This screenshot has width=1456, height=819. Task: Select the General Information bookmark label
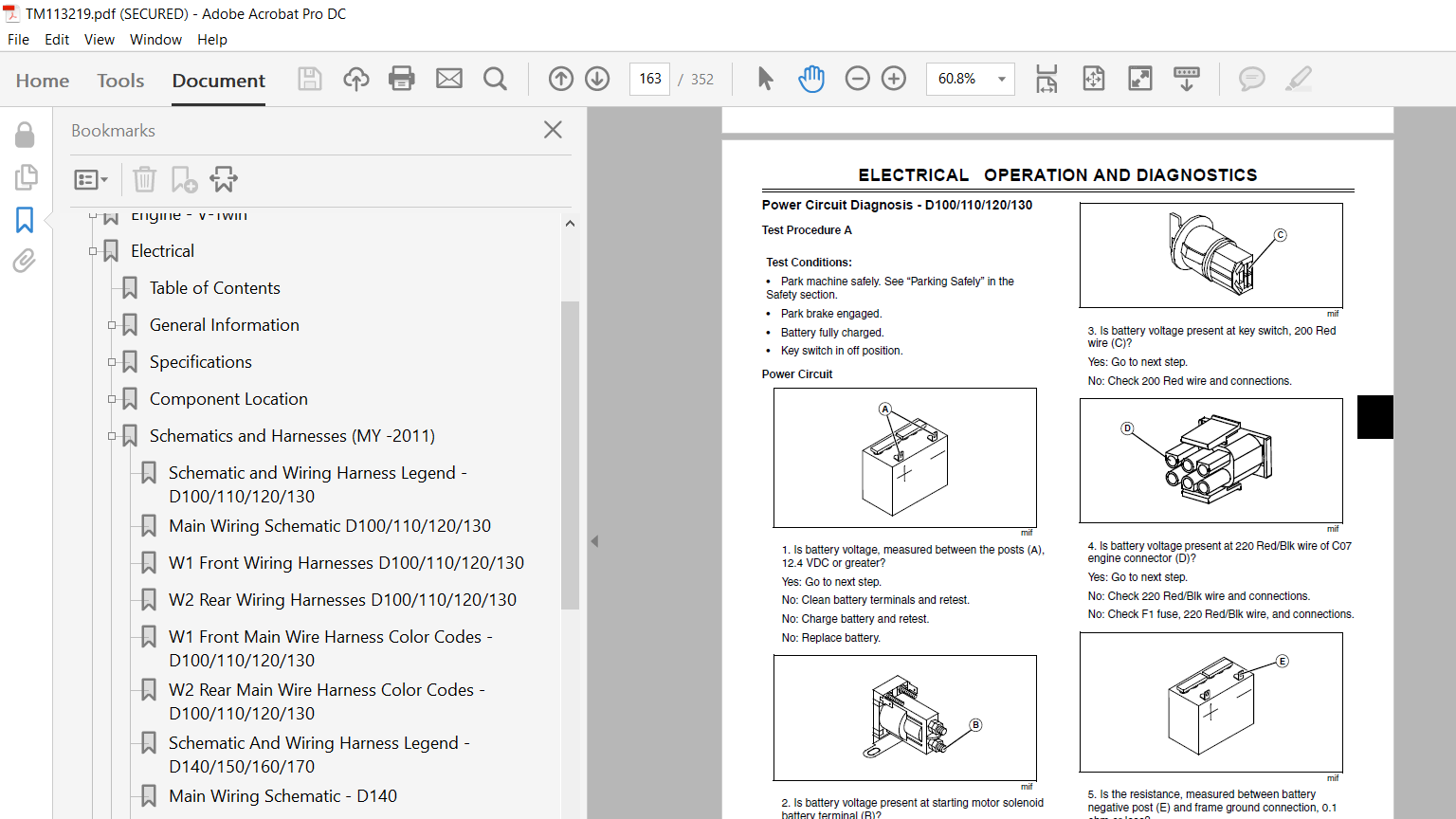point(225,325)
